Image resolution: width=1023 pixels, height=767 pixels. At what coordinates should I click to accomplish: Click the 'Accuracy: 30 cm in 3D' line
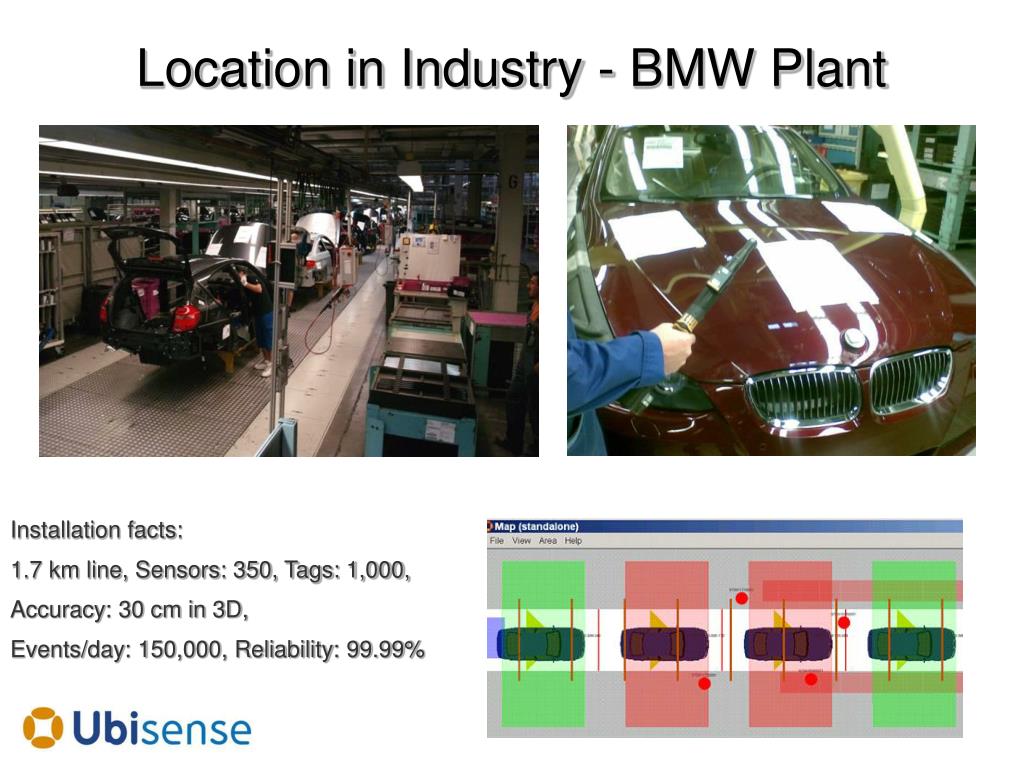tap(129, 610)
